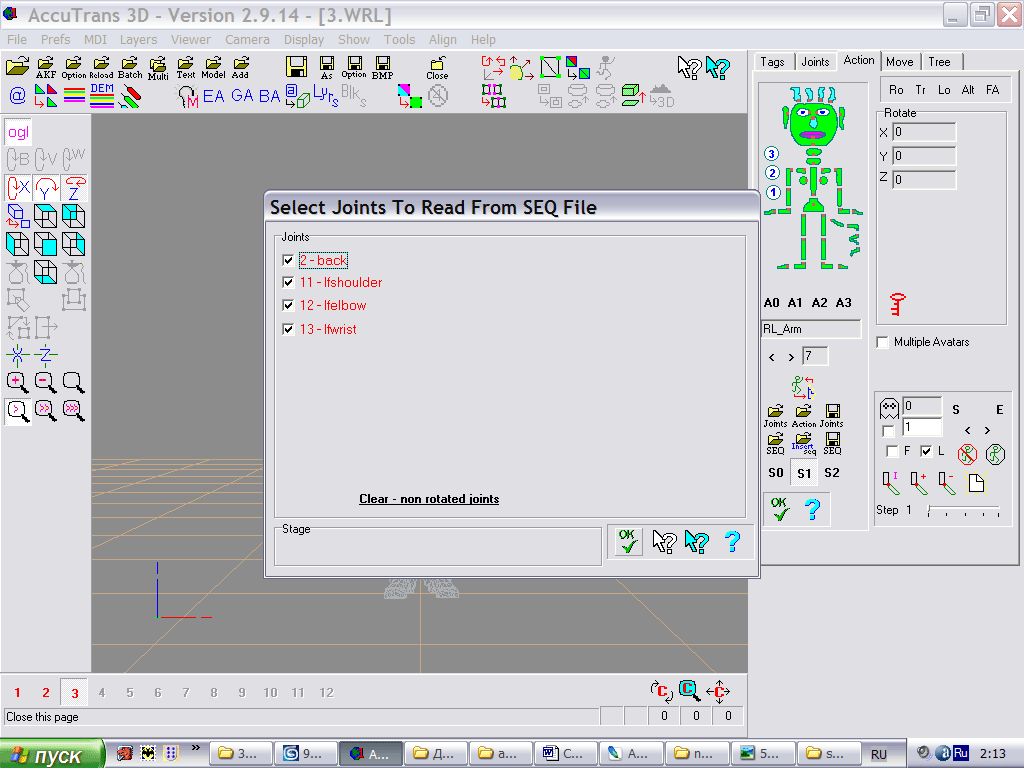This screenshot has height=768, width=1024.
Task: Uncheck the 12 - lfelbow checkbox
Action: pos(288,305)
